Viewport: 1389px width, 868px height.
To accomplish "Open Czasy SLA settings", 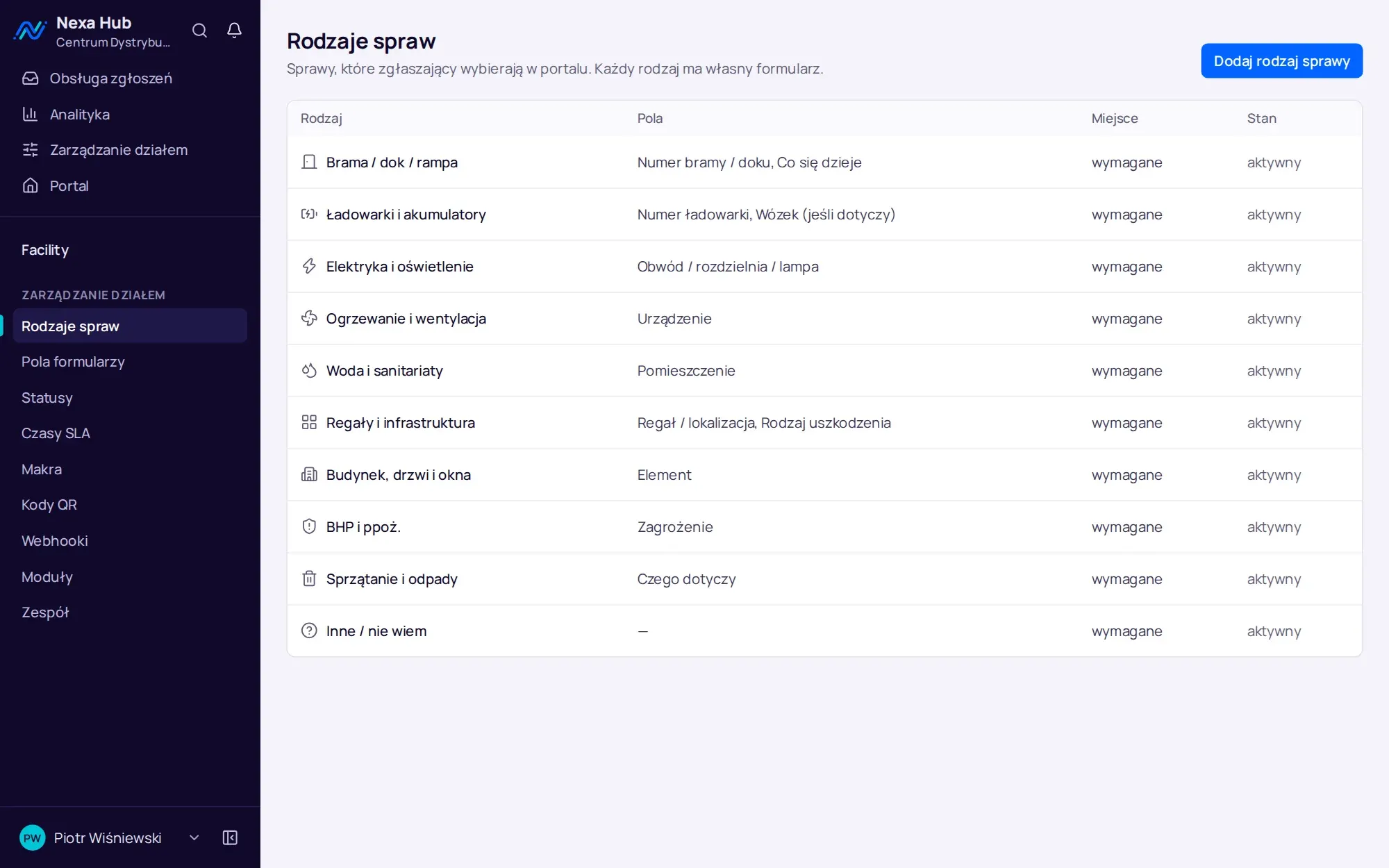I will [x=131, y=433].
